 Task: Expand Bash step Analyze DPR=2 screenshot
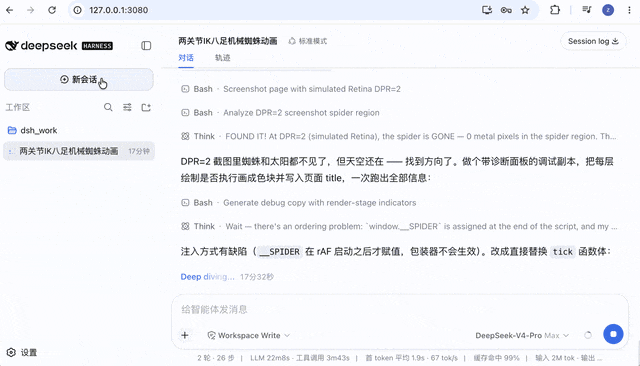tap(280, 113)
